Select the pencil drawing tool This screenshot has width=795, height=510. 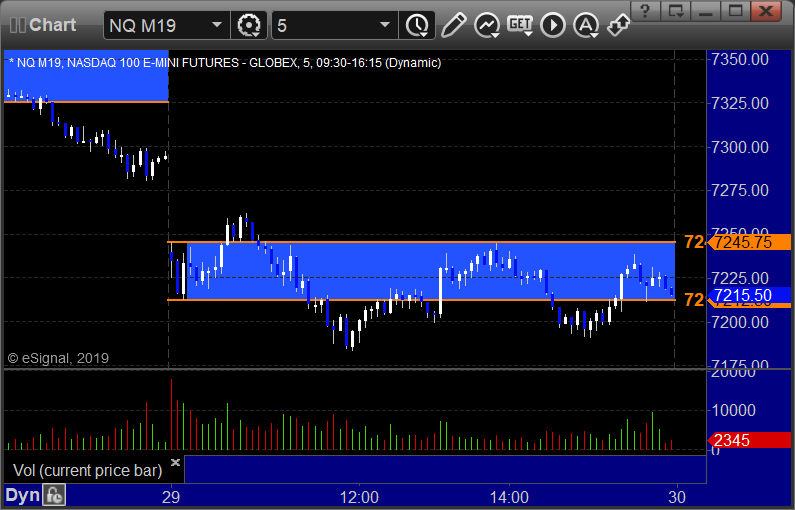pyautogui.click(x=453, y=25)
